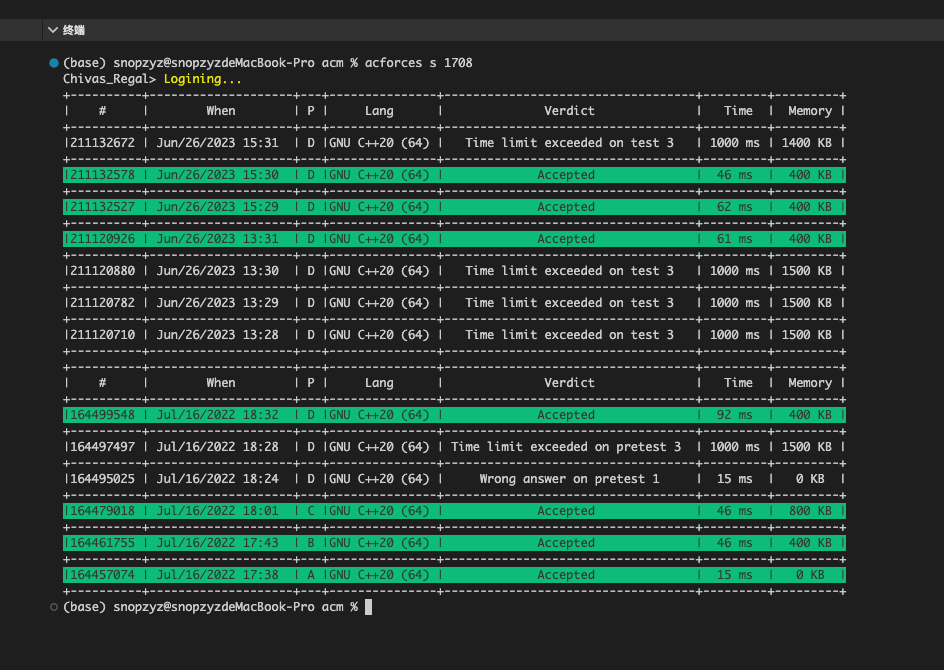944x670 pixels.
Task: Click date 'Jun/26/2023 13:30'
Action: (x=217, y=271)
